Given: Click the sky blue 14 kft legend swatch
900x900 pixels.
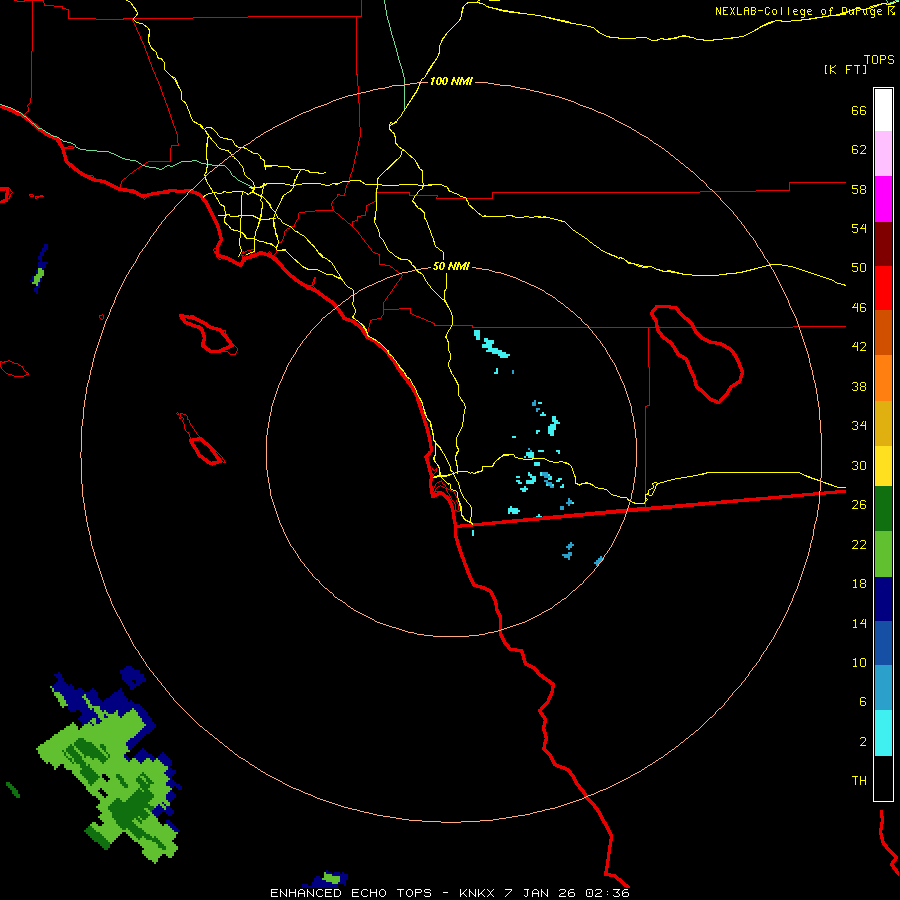Looking at the screenshot, I should [883, 688].
